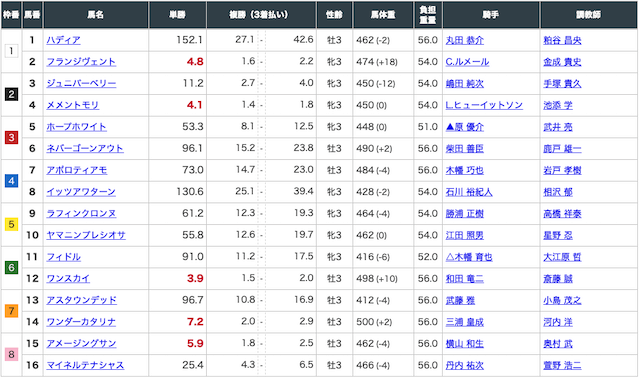640x378 pixels.
Task: Open trainer 星野 忍 page
Action: (x=558, y=235)
